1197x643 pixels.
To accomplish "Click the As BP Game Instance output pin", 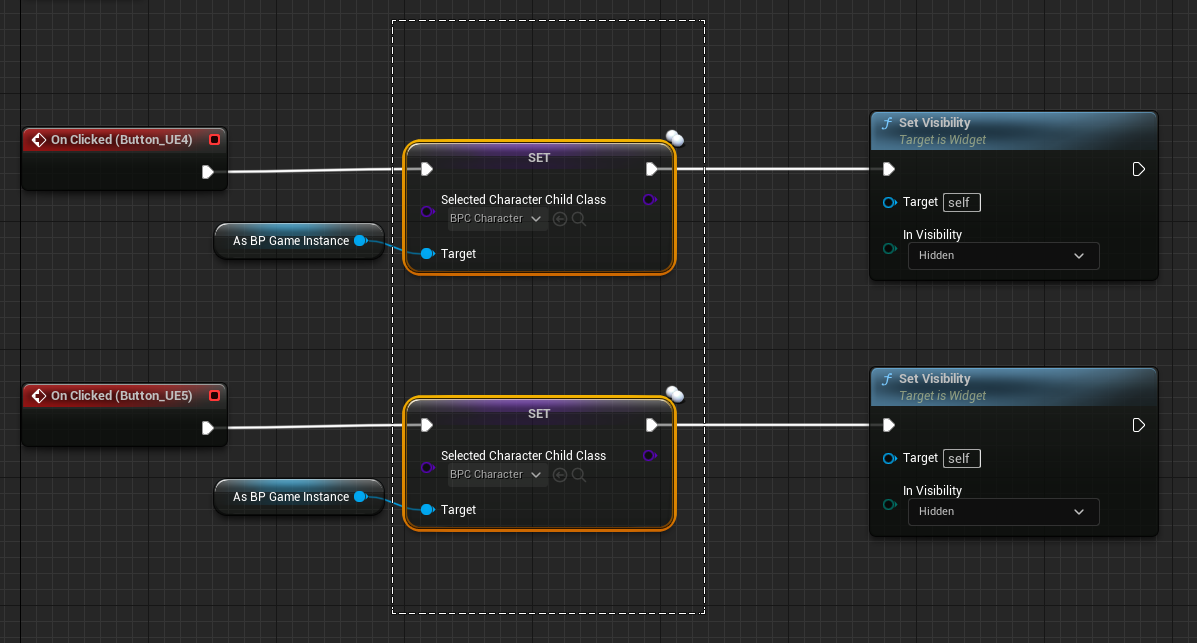I will [x=362, y=240].
